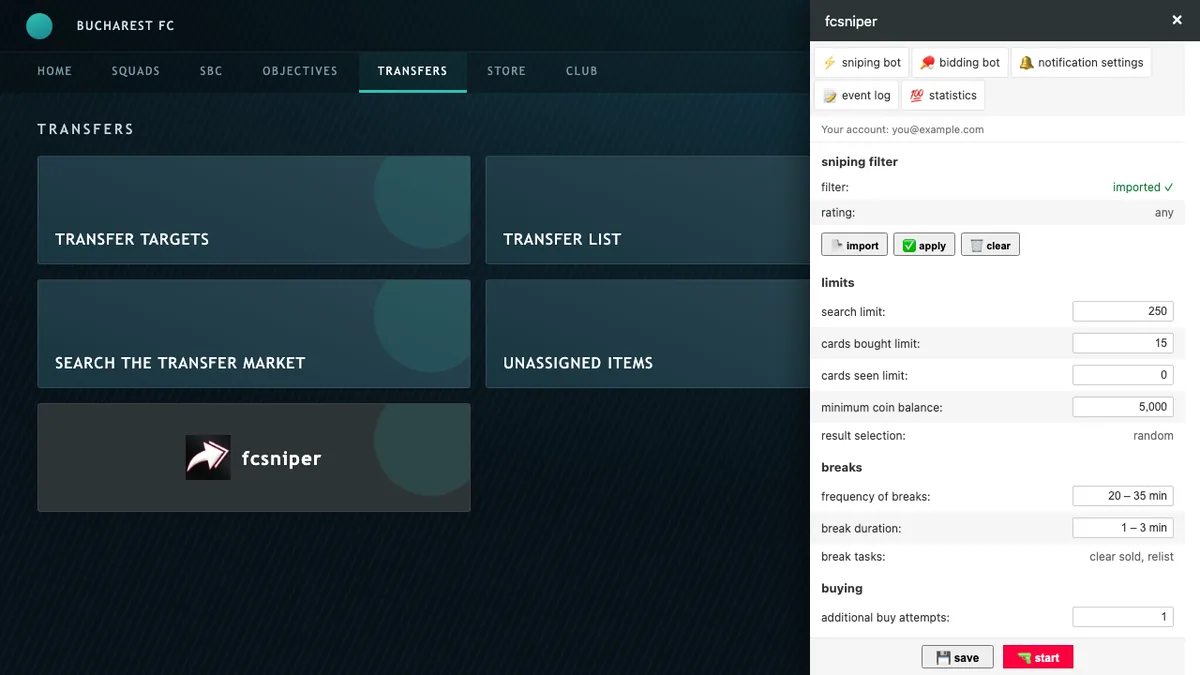This screenshot has width=1200, height=675.
Task: Open the CLUB nav item
Action: coord(581,71)
